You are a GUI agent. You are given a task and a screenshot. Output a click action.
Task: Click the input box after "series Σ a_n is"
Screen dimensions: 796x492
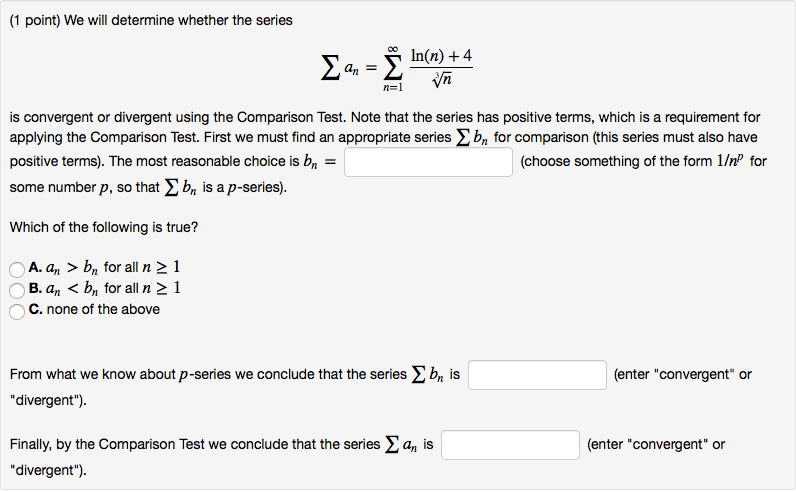click(510, 445)
